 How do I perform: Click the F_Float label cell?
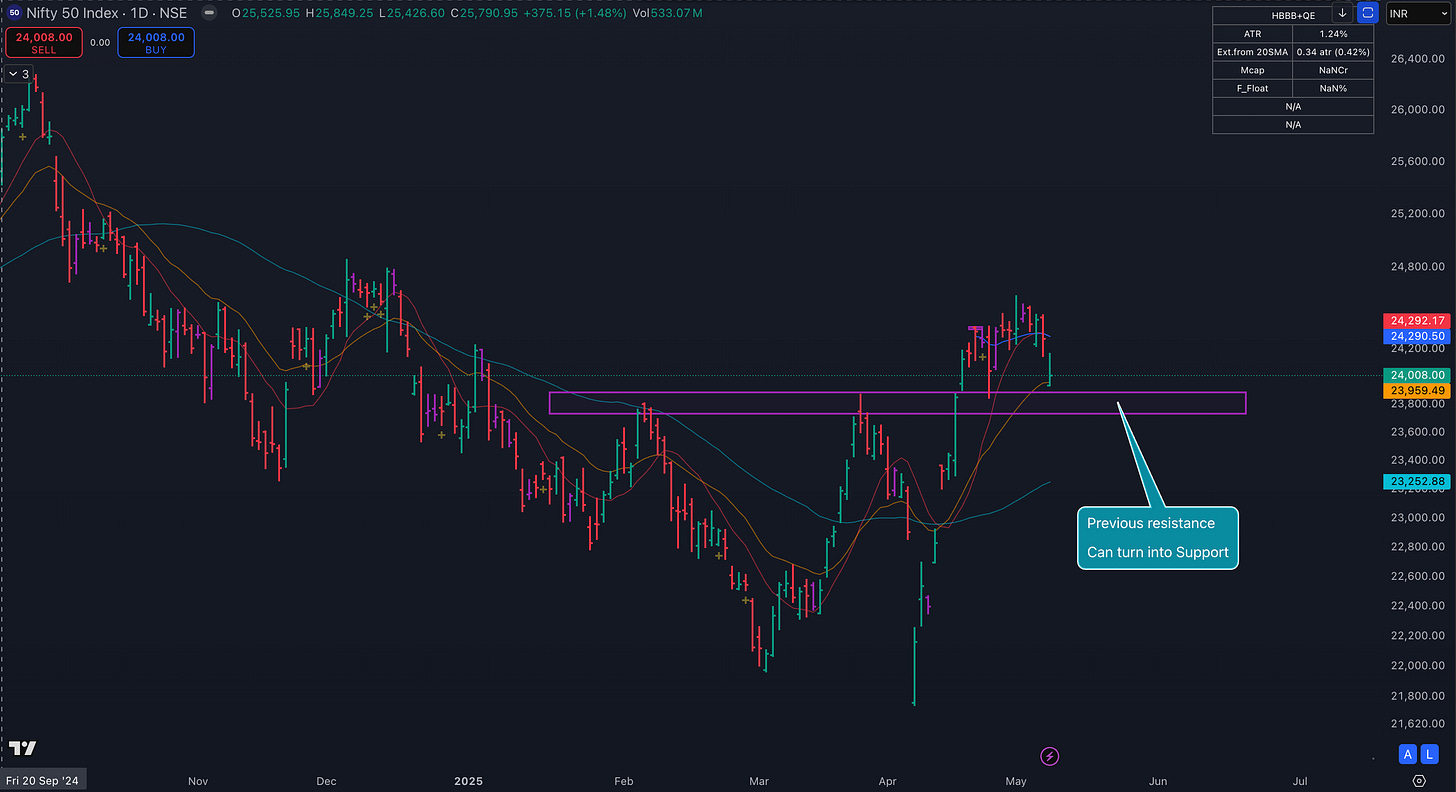click(1252, 88)
